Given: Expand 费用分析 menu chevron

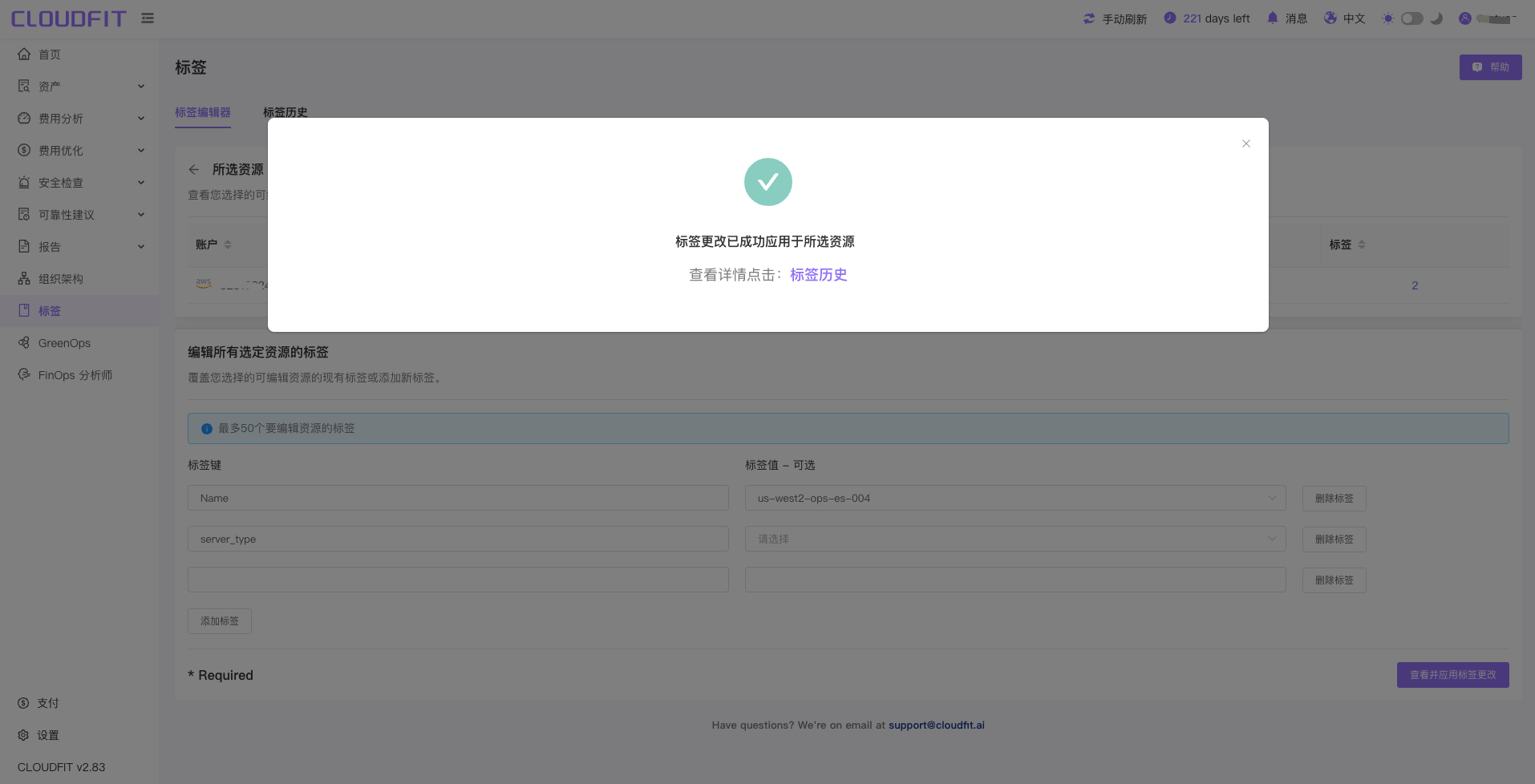Looking at the screenshot, I should coord(141,119).
